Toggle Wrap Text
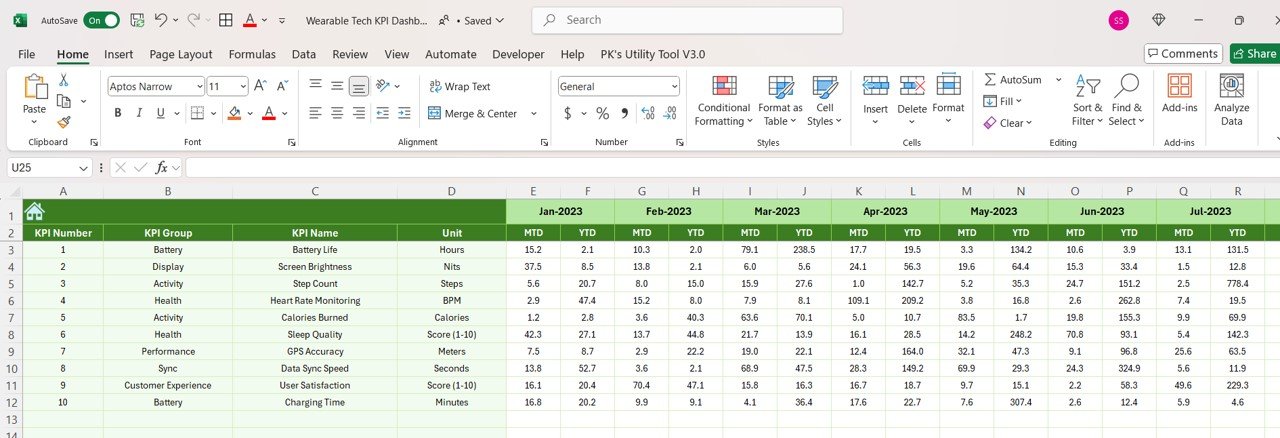Screen dimensions: 1280x438 (460, 86)
